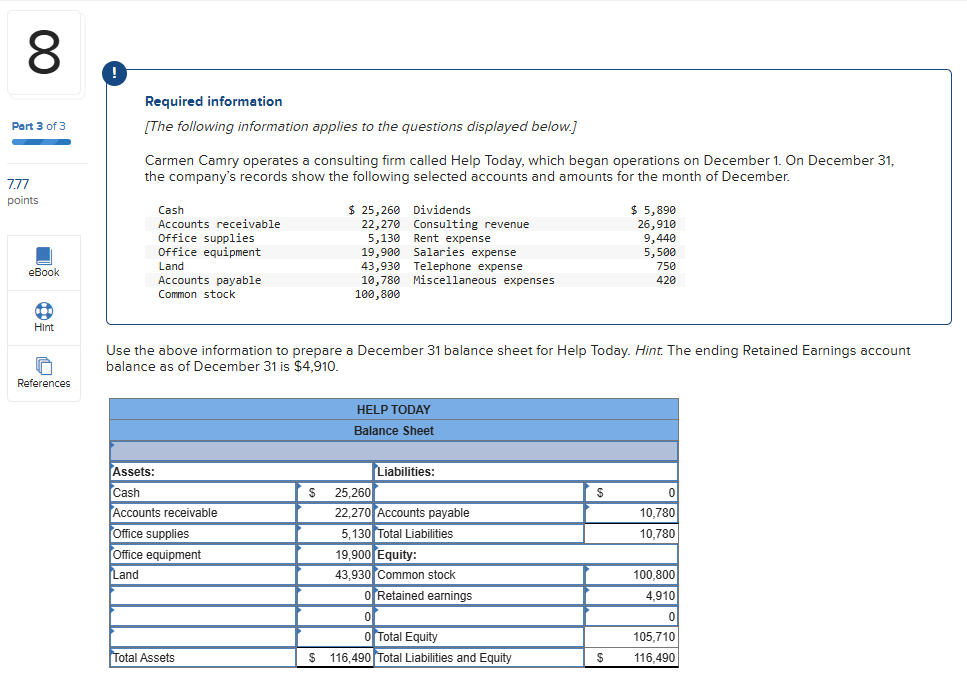Open blank asset account cell directly below Land

coord(204,596)
